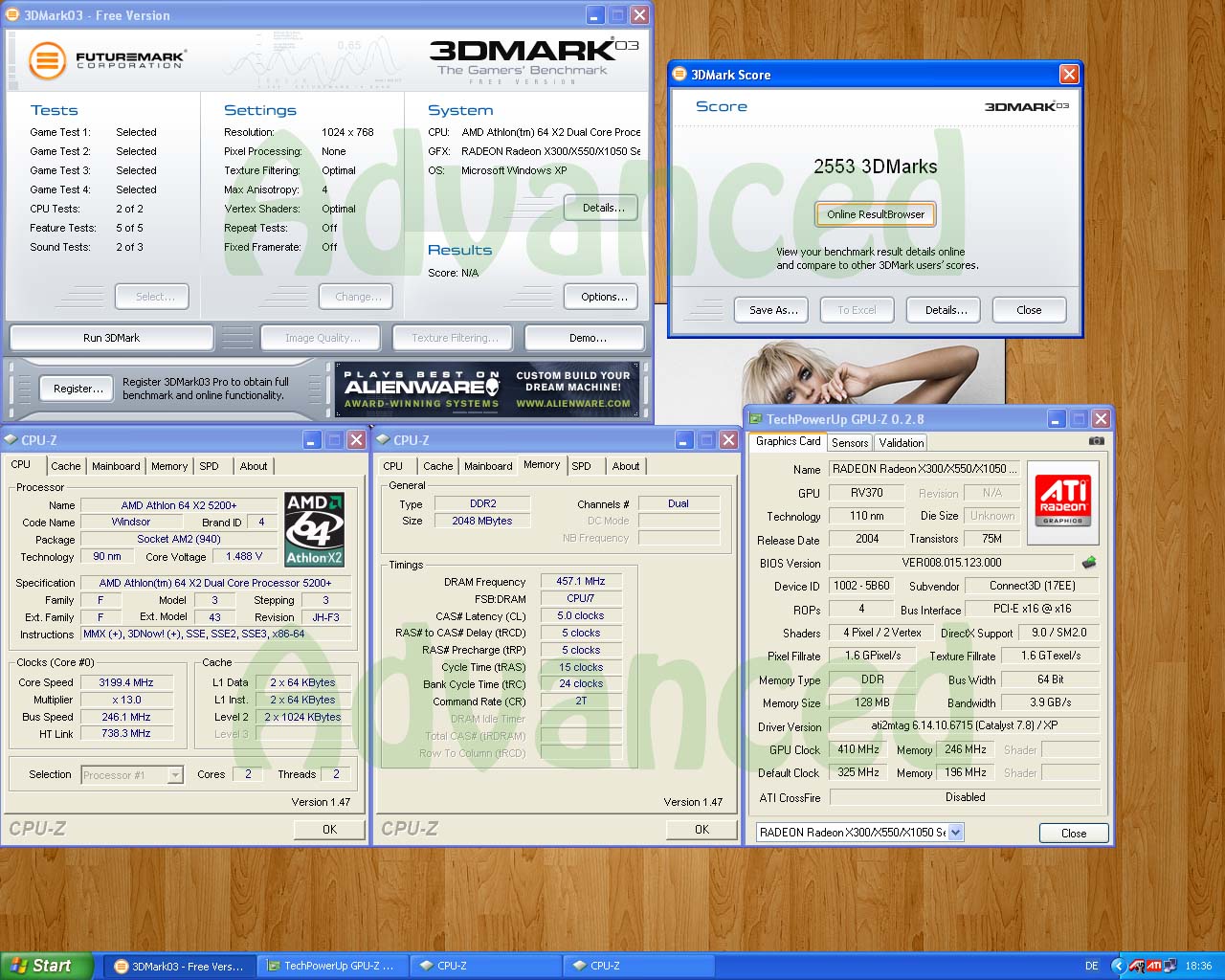The height and width of the screenshot is (980, 1225).
Task: Click the AMD Athlon X2 logo in CPU-Z
Action: click(315, 529)
